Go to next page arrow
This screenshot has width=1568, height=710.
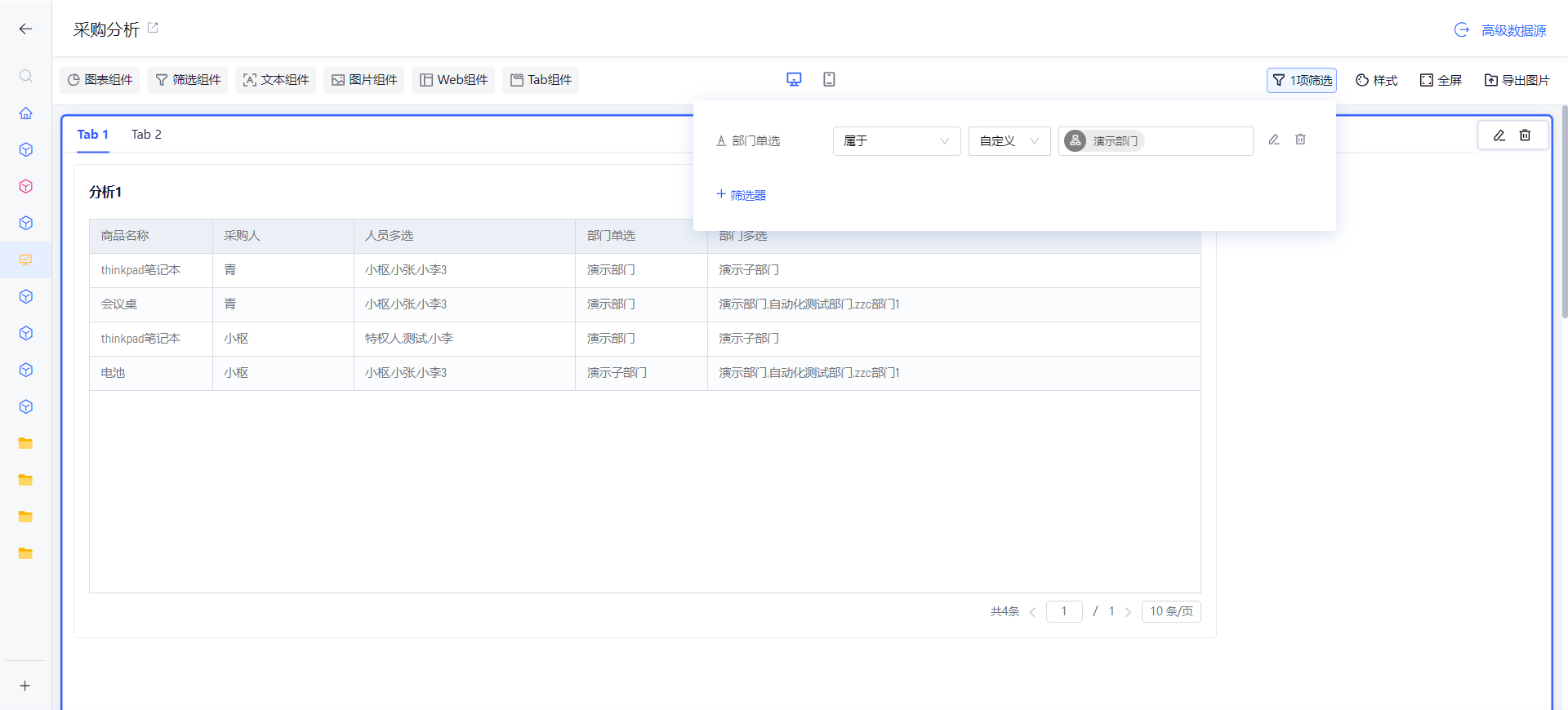(x=1128, y=612)
